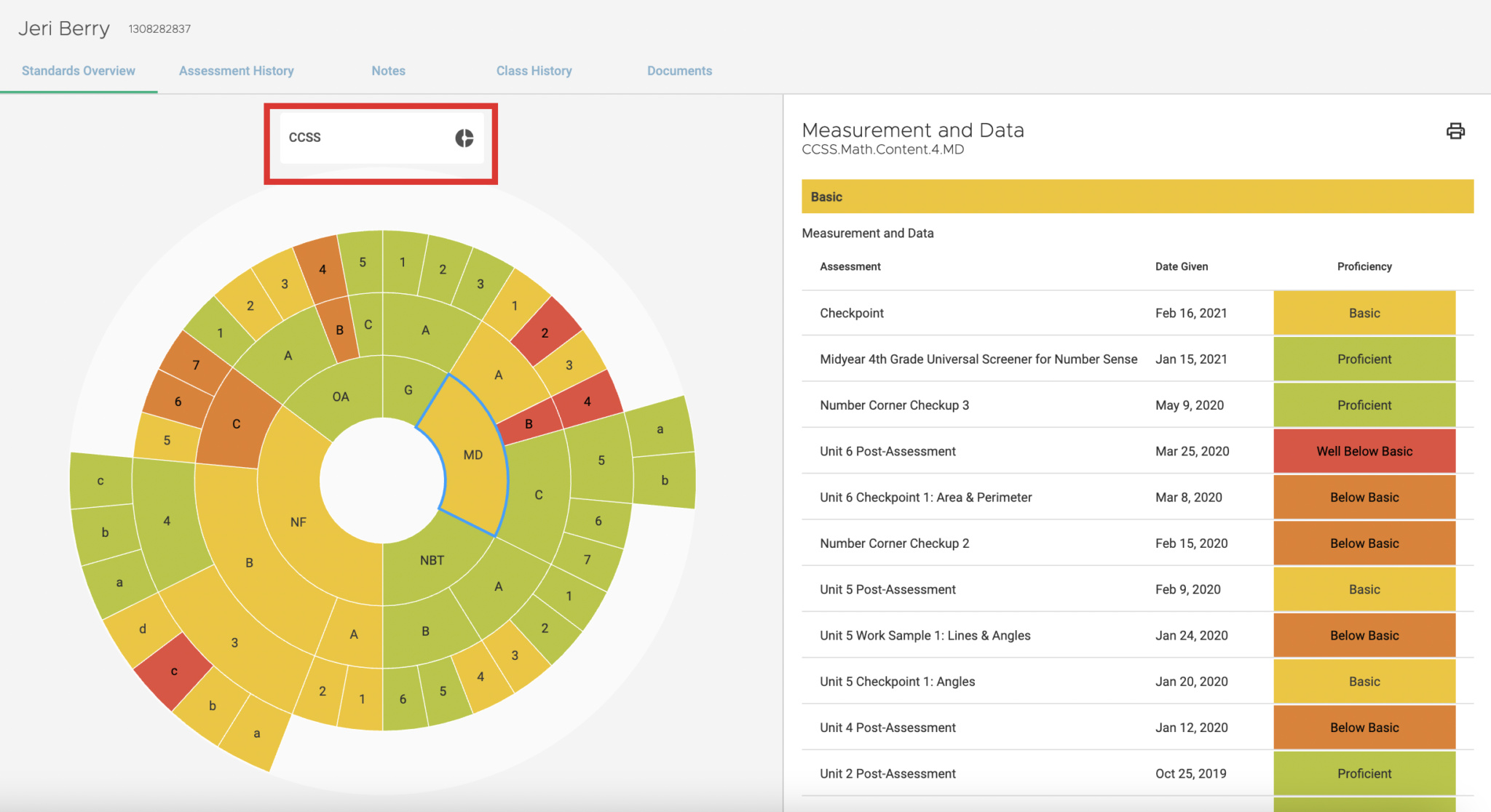The height and width of the screenshot is (812, 1491).
Task: Select the green C segment of the MD domain
Action: [539, 495]
